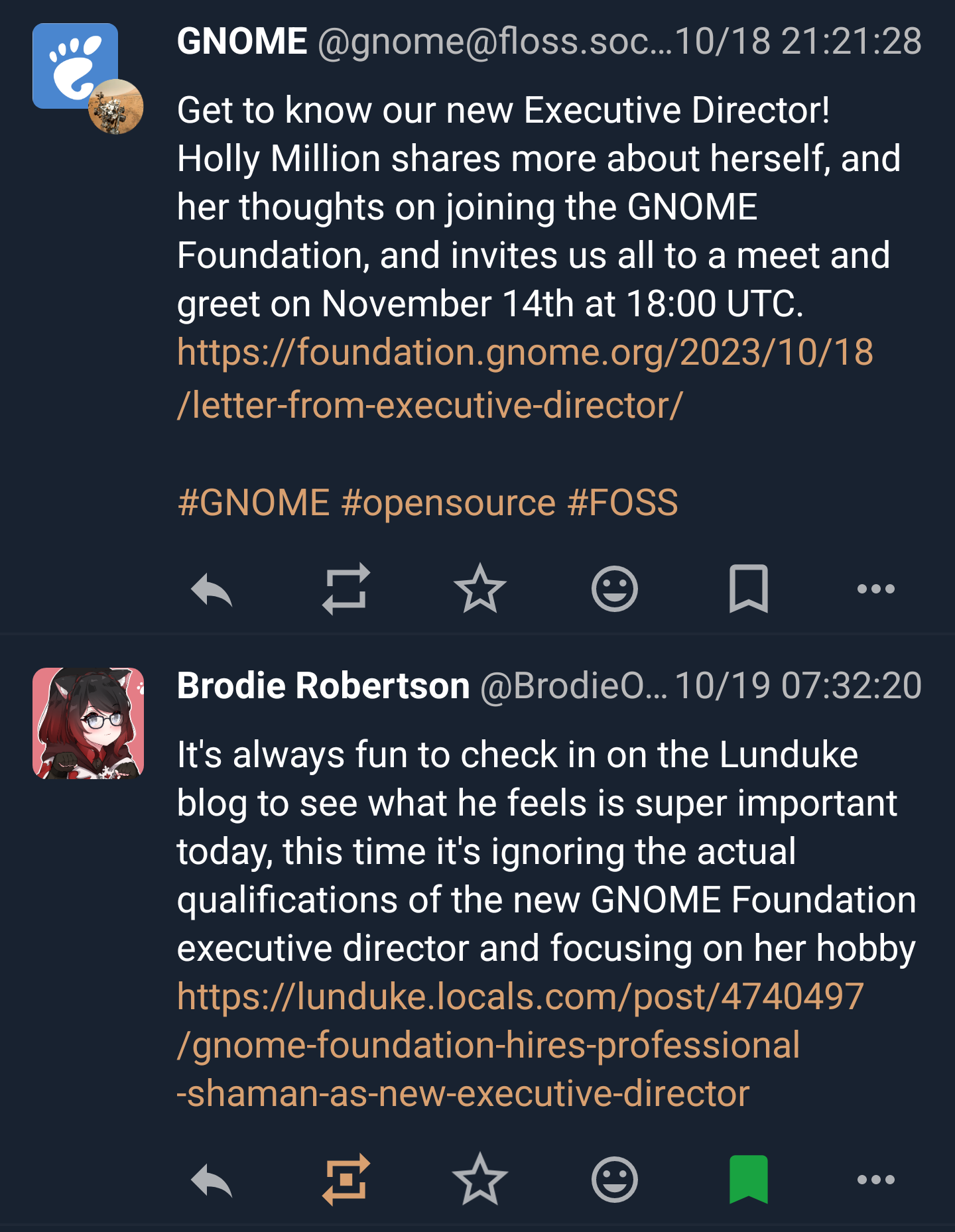Open the lunduke.locals.com post link
The width and height of the screenshot is (955, 1232).
pyautogui.click(x=520, y=997)
